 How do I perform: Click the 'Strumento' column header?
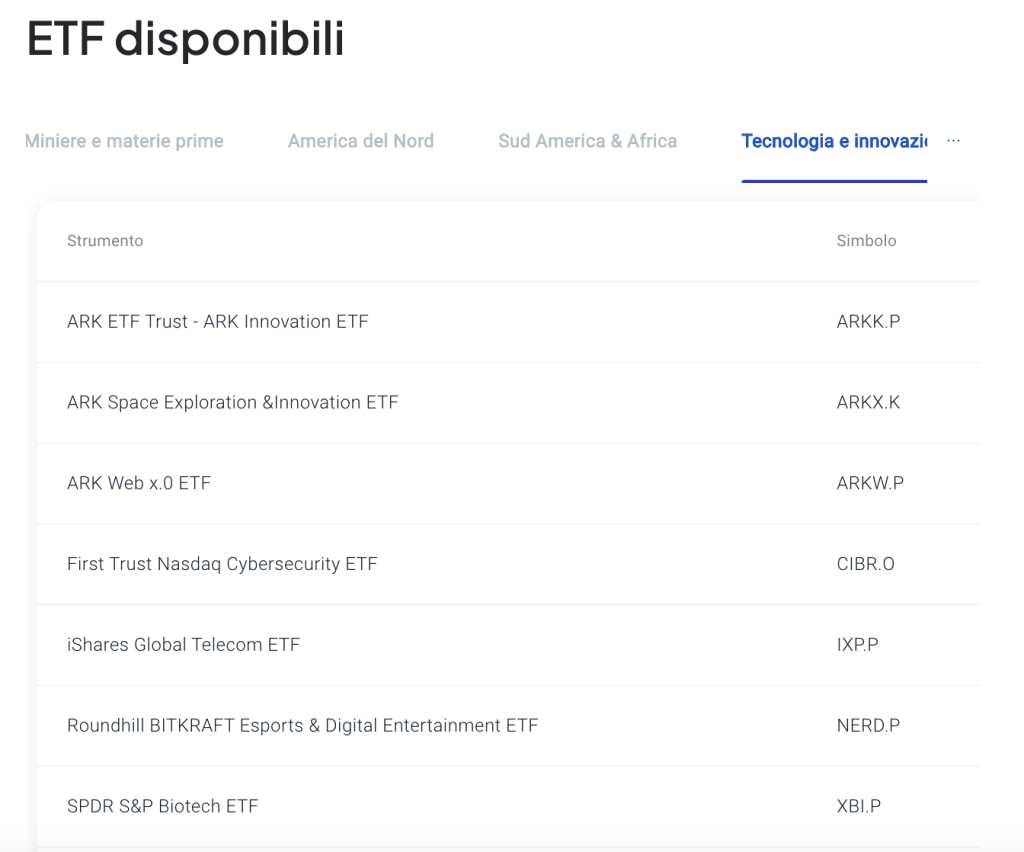(x=105, y=241)
